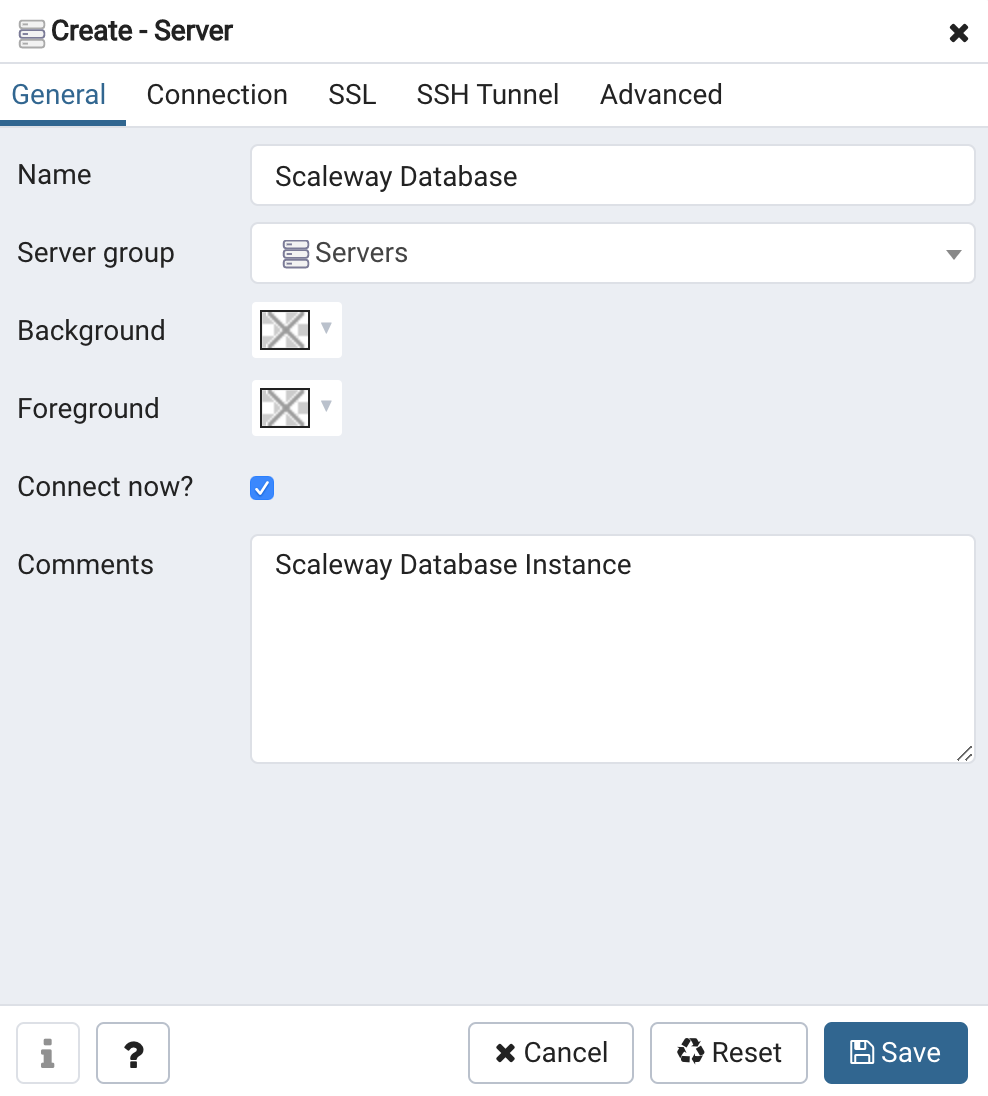Go to the SSH Tunnel tab
988x1096 pixels.
488,95
